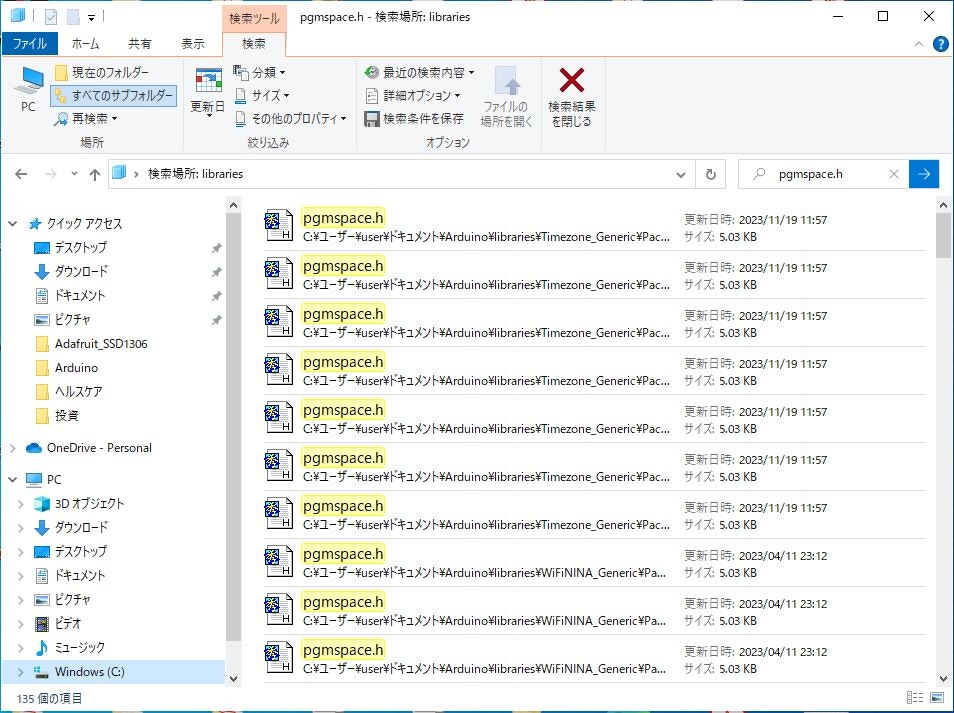954x713 pixels.
Task: Open the 分類 kind filter dropdown
Action: [x=260, y=72]
